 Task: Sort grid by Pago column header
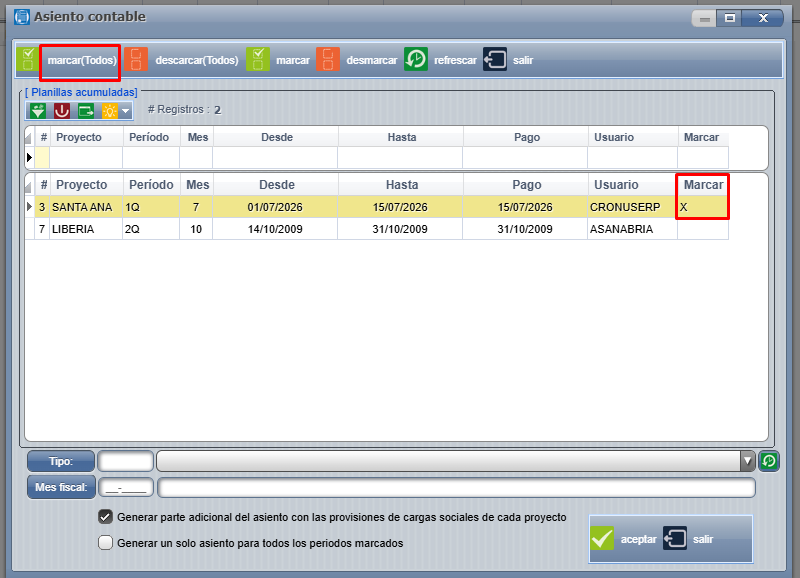coord(527,185)
